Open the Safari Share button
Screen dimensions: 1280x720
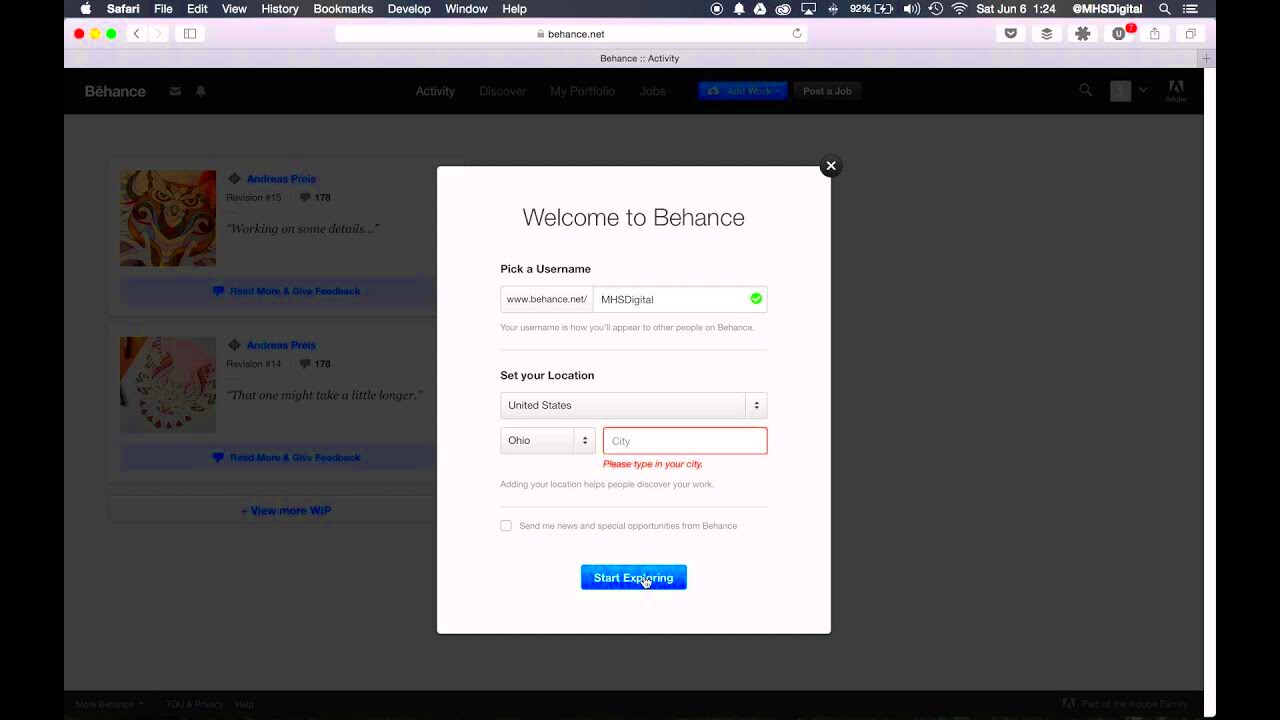coord(1155,34)
